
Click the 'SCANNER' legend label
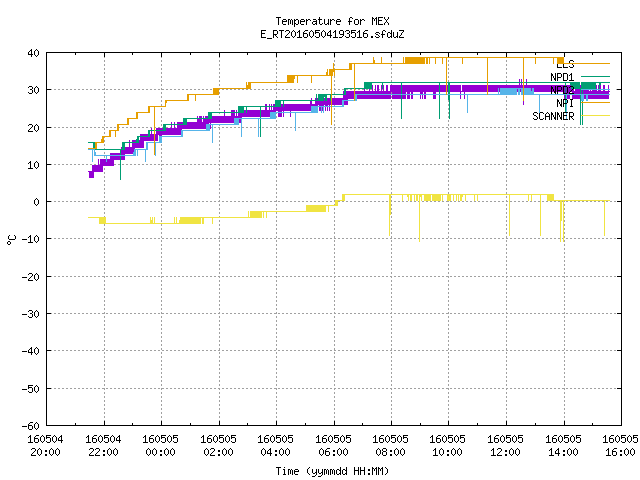pos(553,116)
